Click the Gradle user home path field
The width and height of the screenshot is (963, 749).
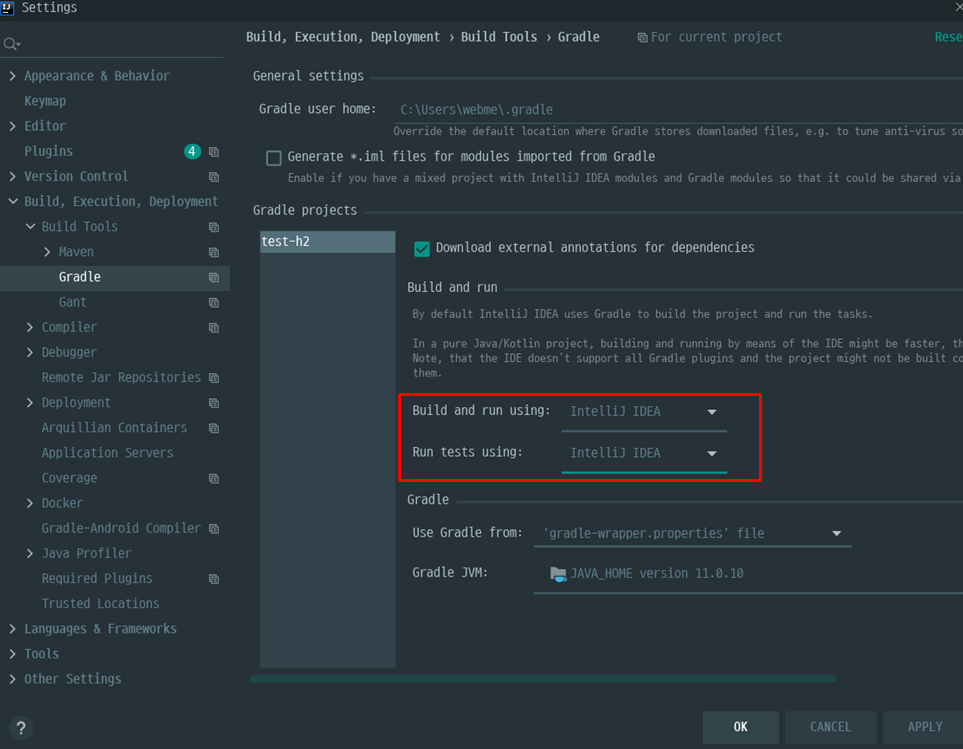(x=678, y=110)
